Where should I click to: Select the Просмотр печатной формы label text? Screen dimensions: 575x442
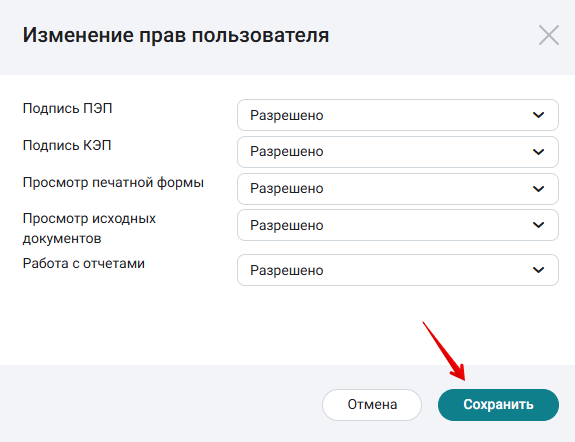(113, 183)
